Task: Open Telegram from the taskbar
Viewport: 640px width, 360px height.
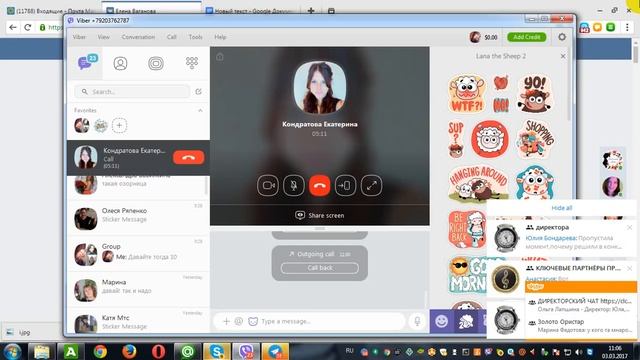Action: 275,351
